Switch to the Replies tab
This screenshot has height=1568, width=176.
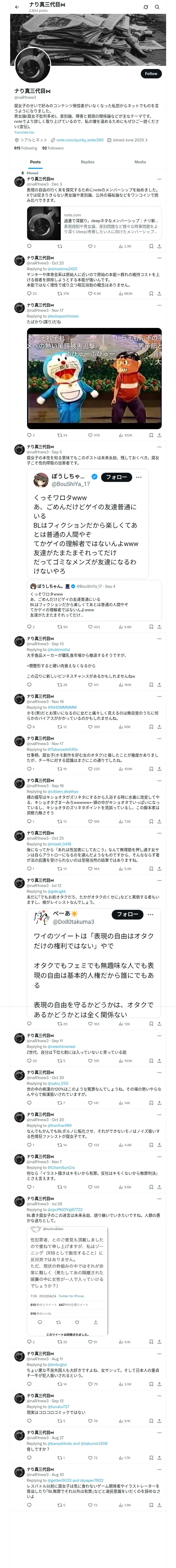click(87, 162)
